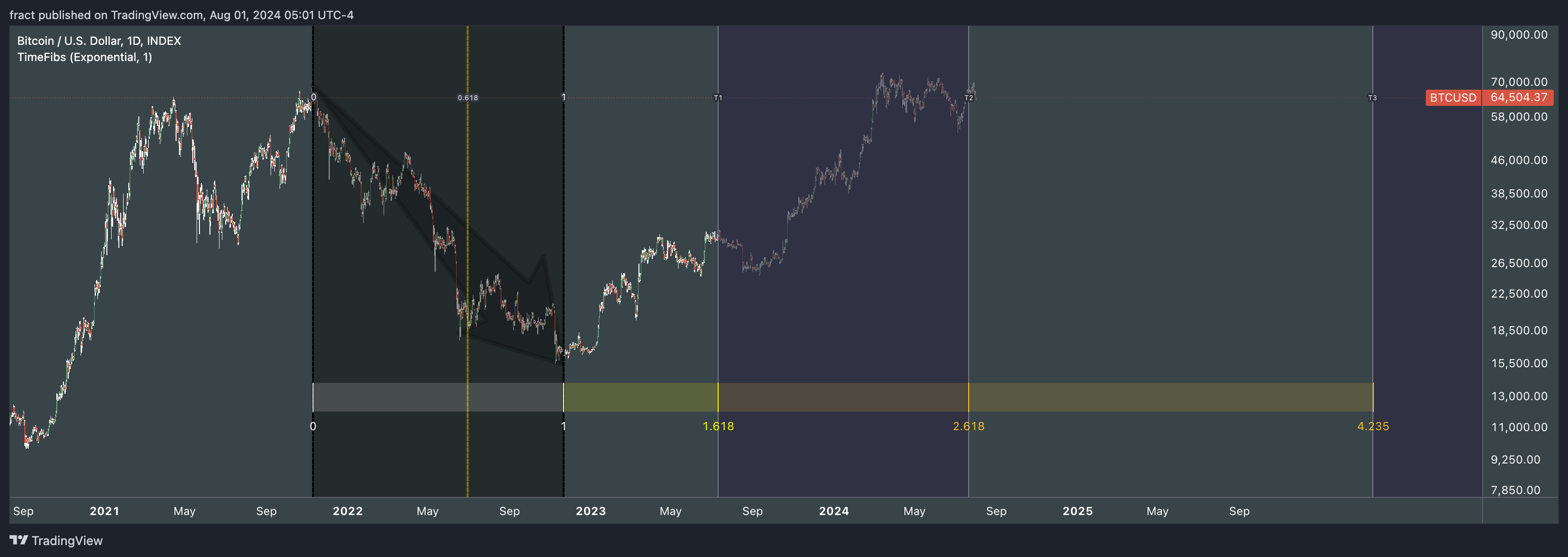Click the 4.235 orange fib label
The height and width of the screenshot is (557, 1568).
[x=1373, y=426]
